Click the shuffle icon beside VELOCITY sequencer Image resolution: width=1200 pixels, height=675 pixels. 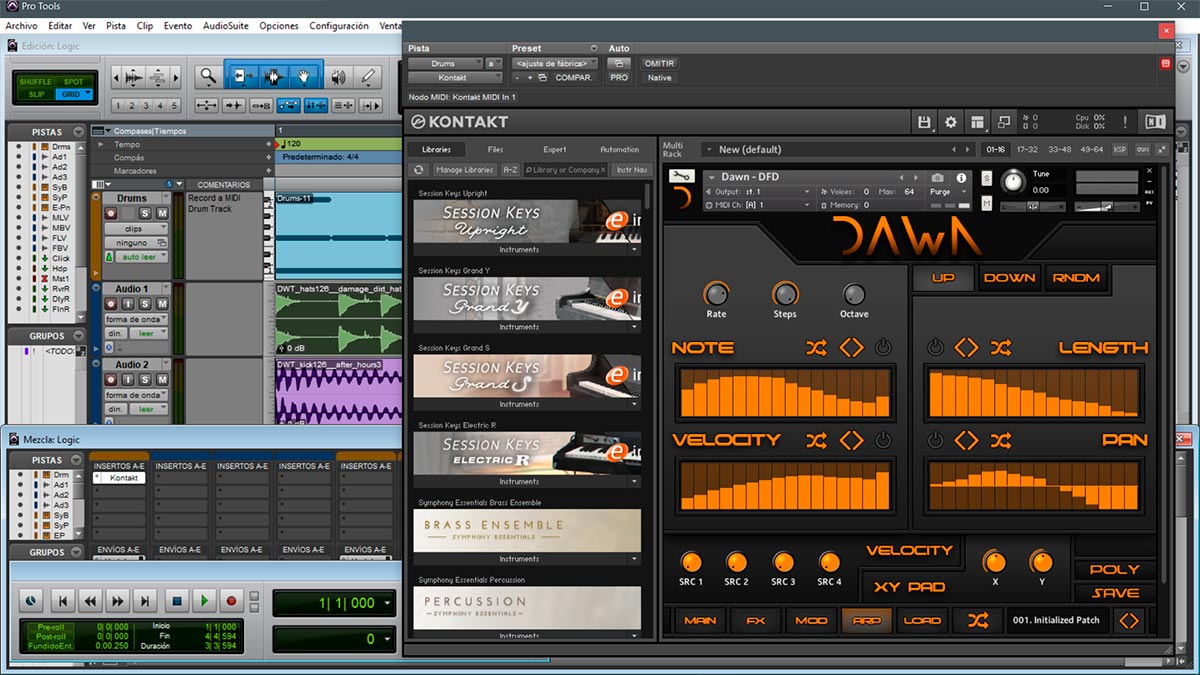click(817, 440)
